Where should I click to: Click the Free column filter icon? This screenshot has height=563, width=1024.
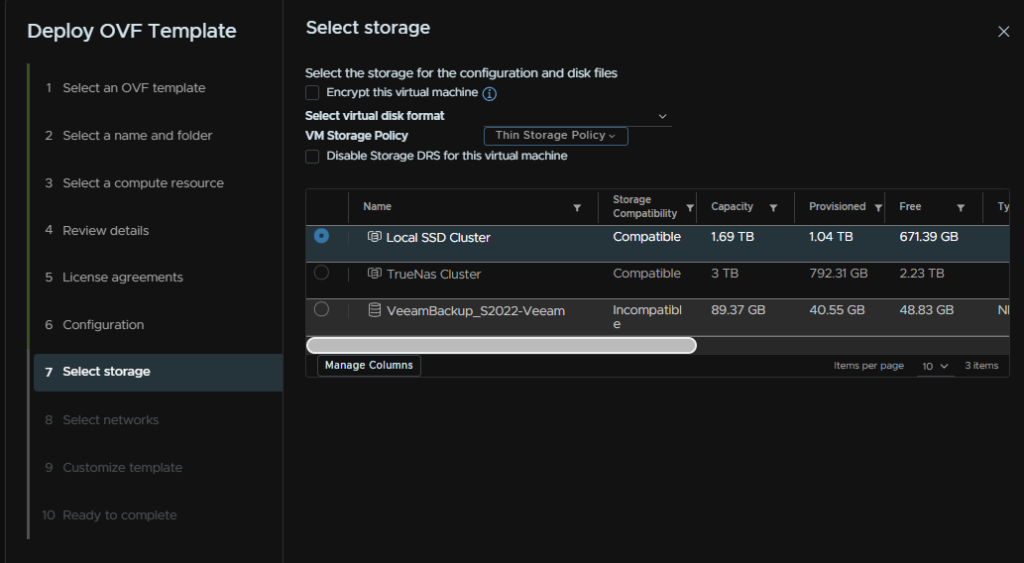(961, 208)
